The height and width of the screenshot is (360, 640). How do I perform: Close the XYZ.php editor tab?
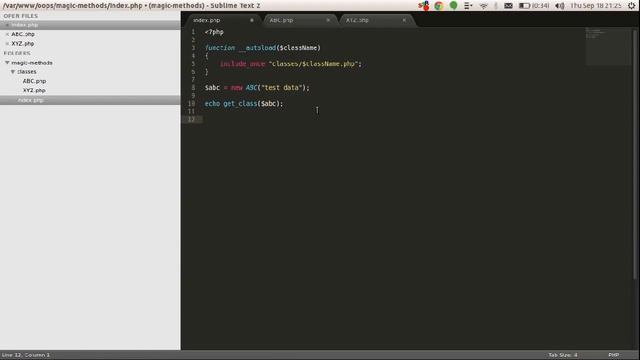[x=404, y=20]
